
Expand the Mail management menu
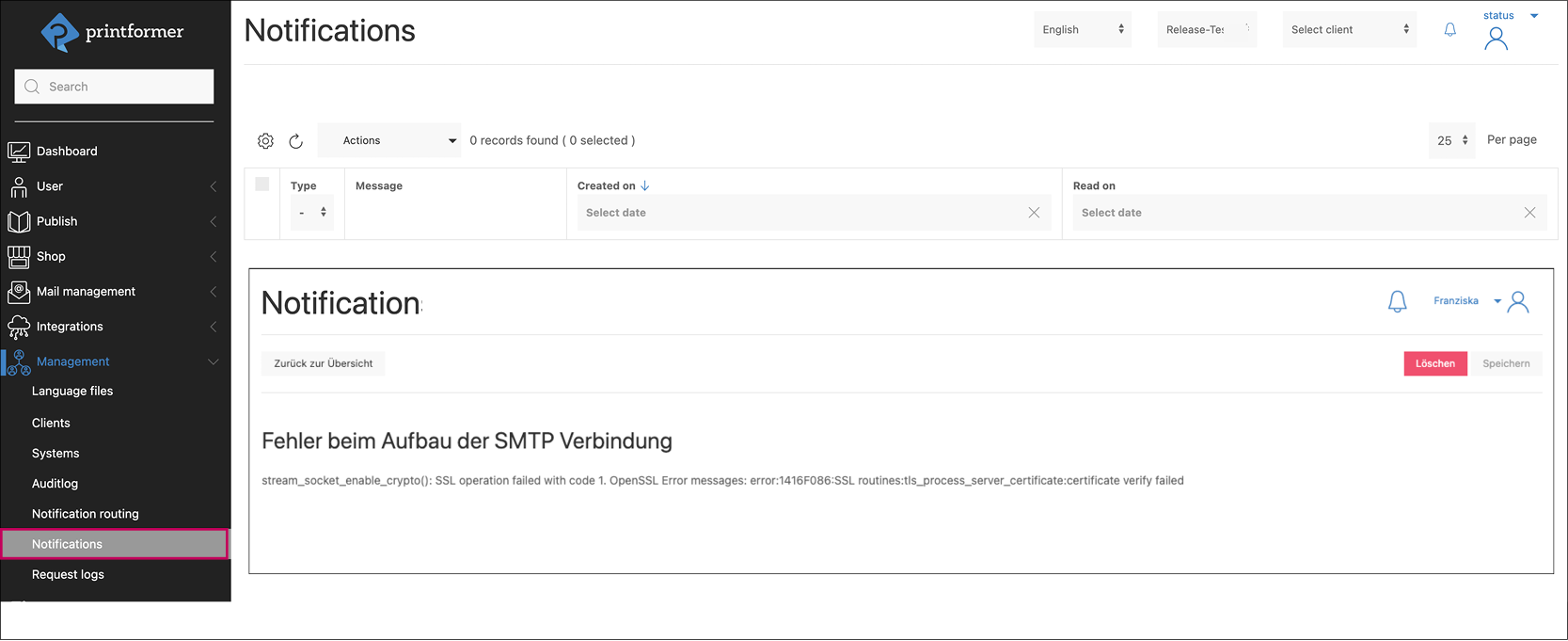tap(87, 292)
